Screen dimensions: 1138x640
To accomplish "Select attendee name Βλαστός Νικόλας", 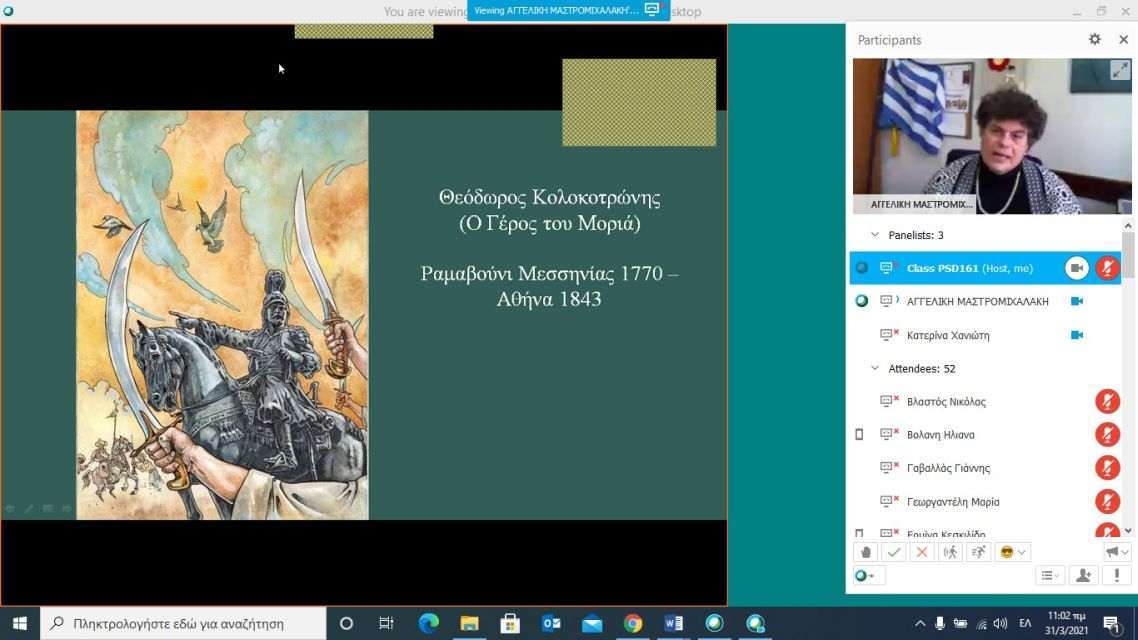I will 946,401.
